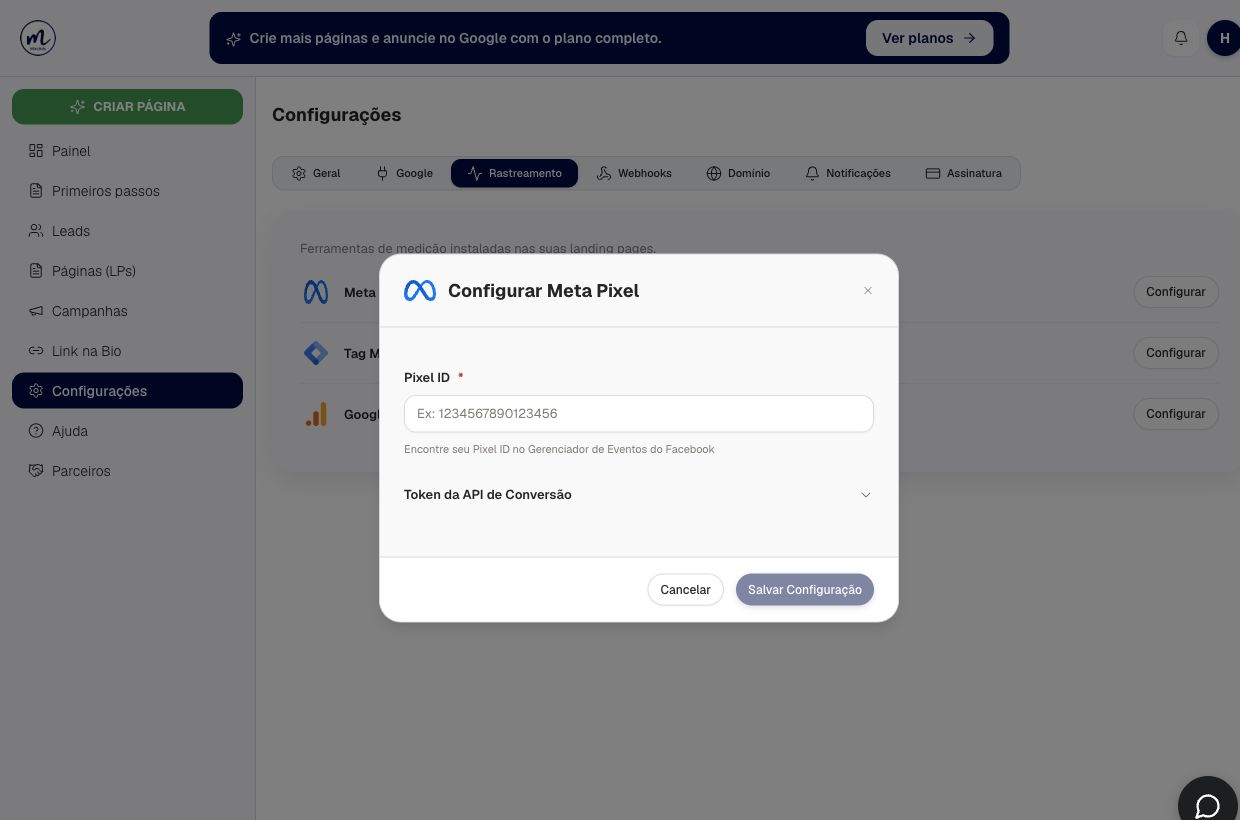Open the notifications bell in the header

pyautogui.click(x=1181, y=38)
